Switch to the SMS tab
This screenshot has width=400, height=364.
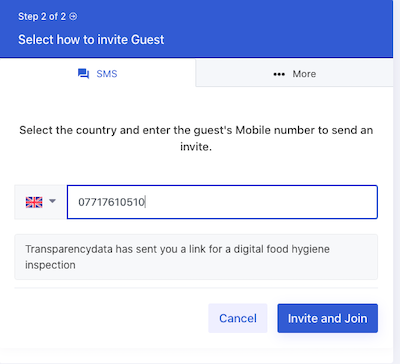click(x=97, y=73)
